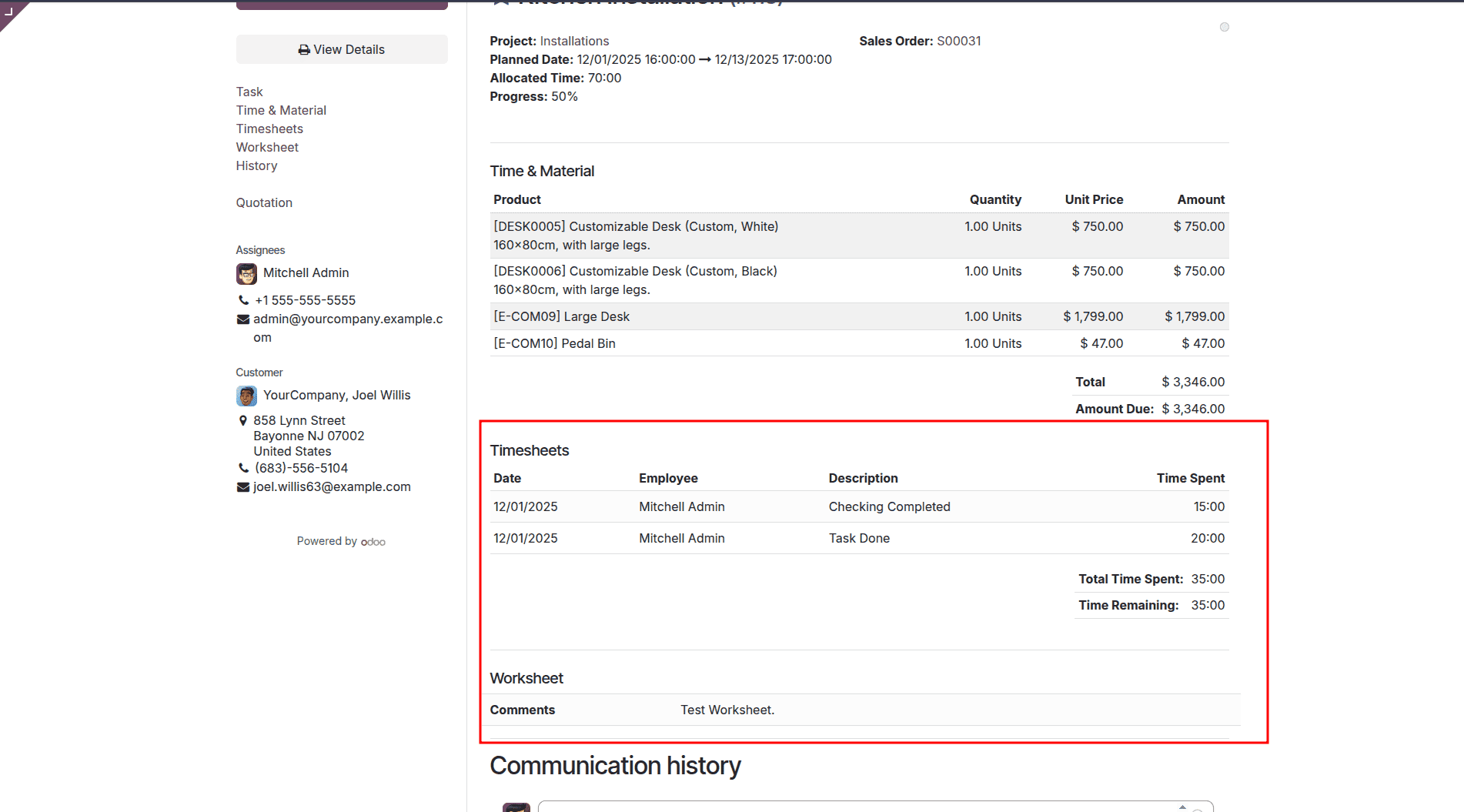Screen dimensions: 1464x812
Task: Open the Worksheet section link
Action: coord(267,147)
